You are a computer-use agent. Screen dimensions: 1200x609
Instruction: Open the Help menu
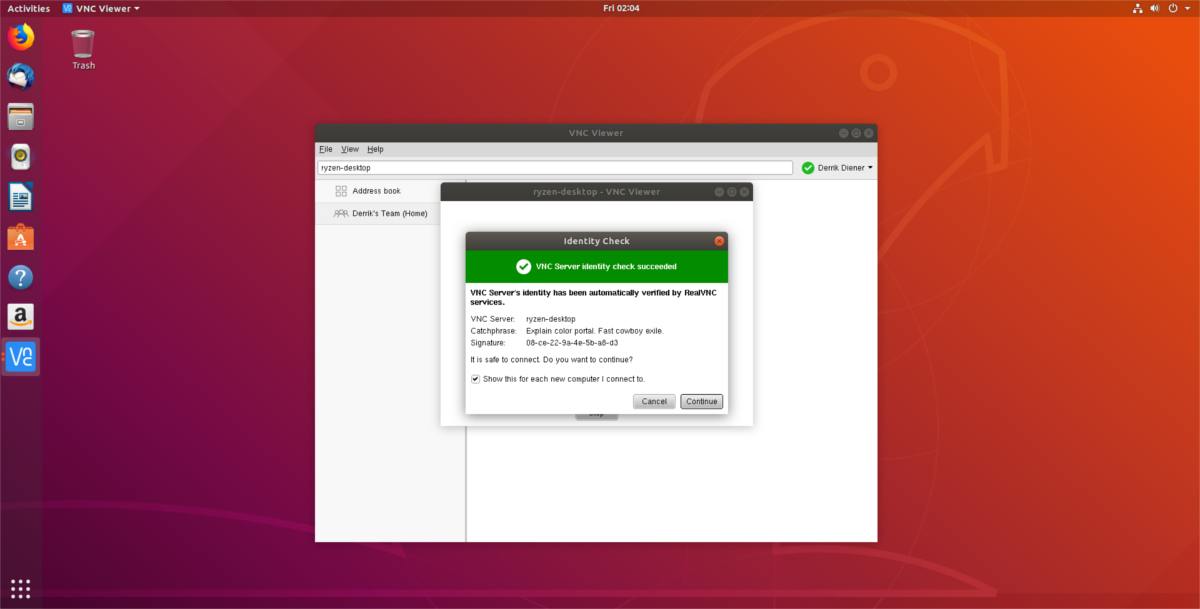375,149
